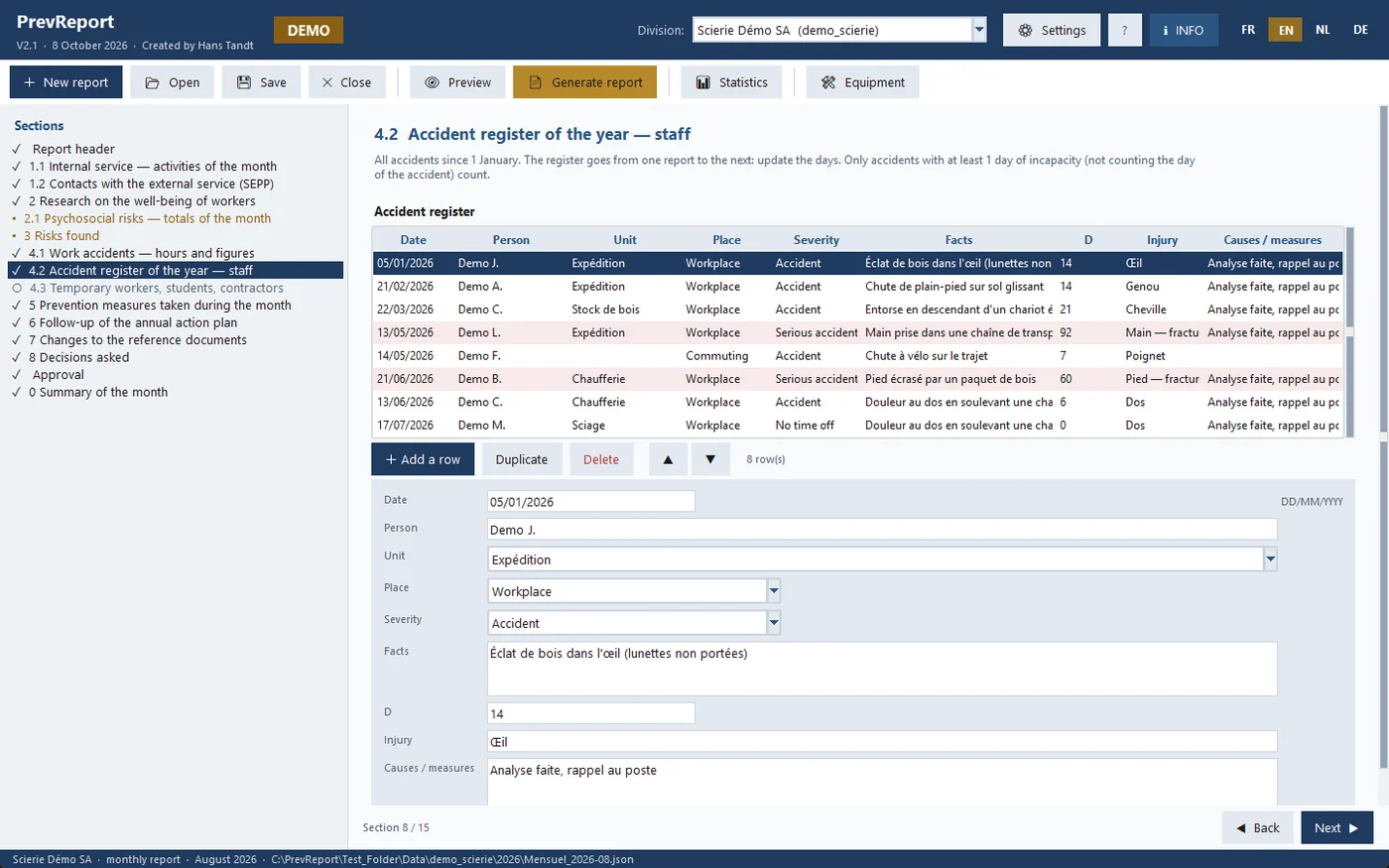The width and height of the screenshot is (1389, 868).
Task: Click the Statistics chart icon
Action: (x=702, y=82)
